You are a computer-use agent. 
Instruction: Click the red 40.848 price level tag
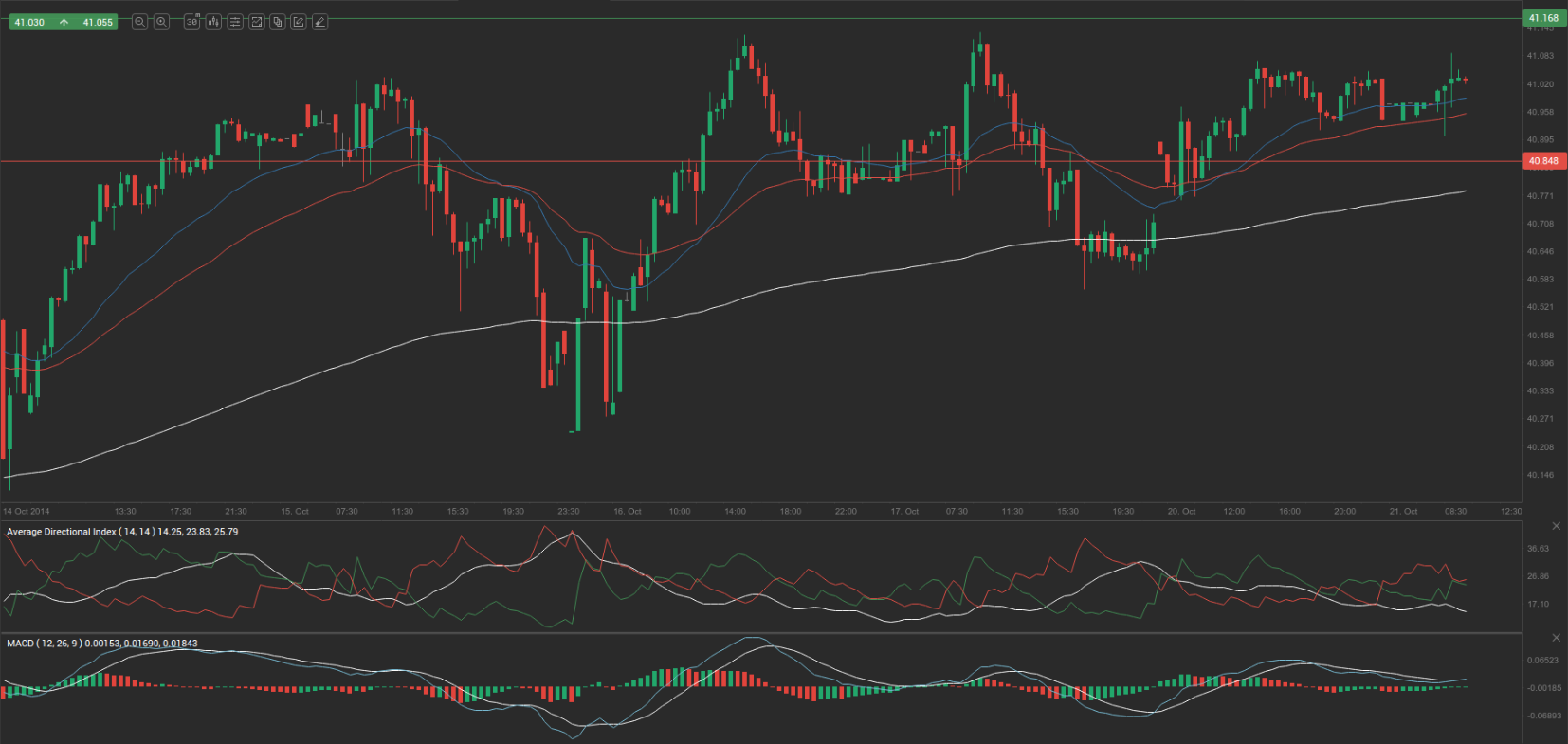tap(1542, 161)
